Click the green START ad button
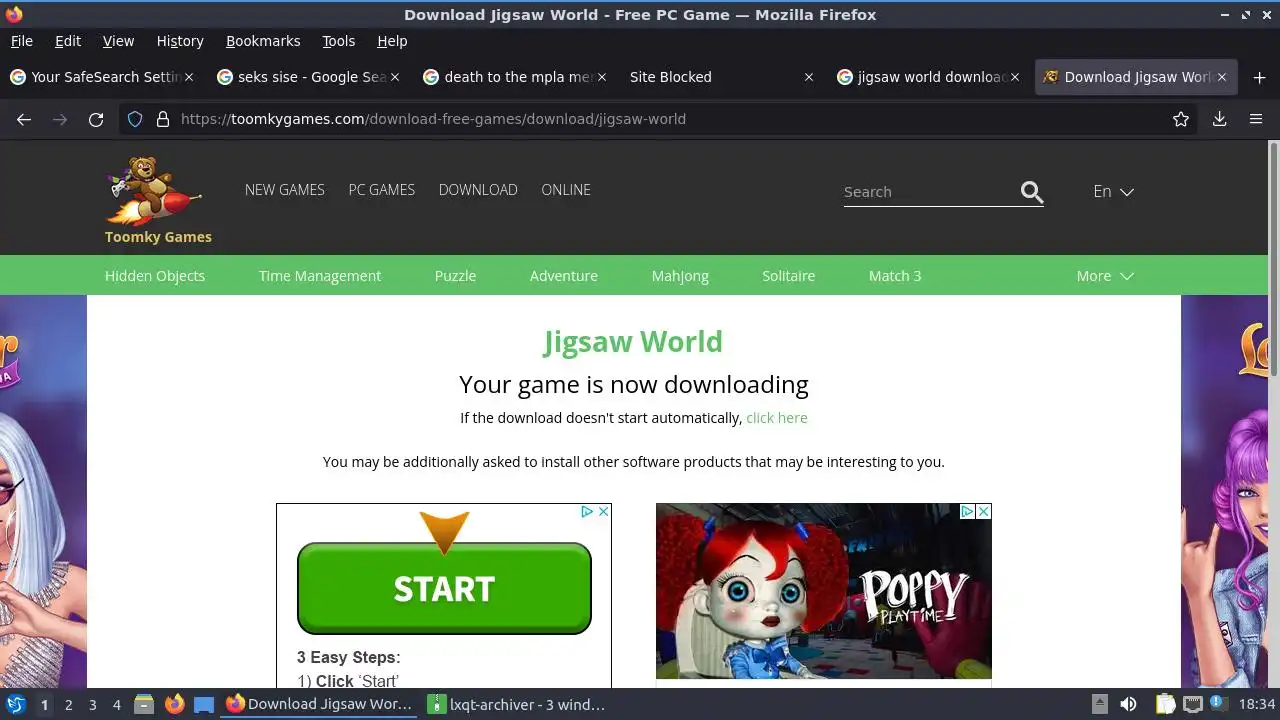The image size is (1280, 720). [x=444, y=588]
